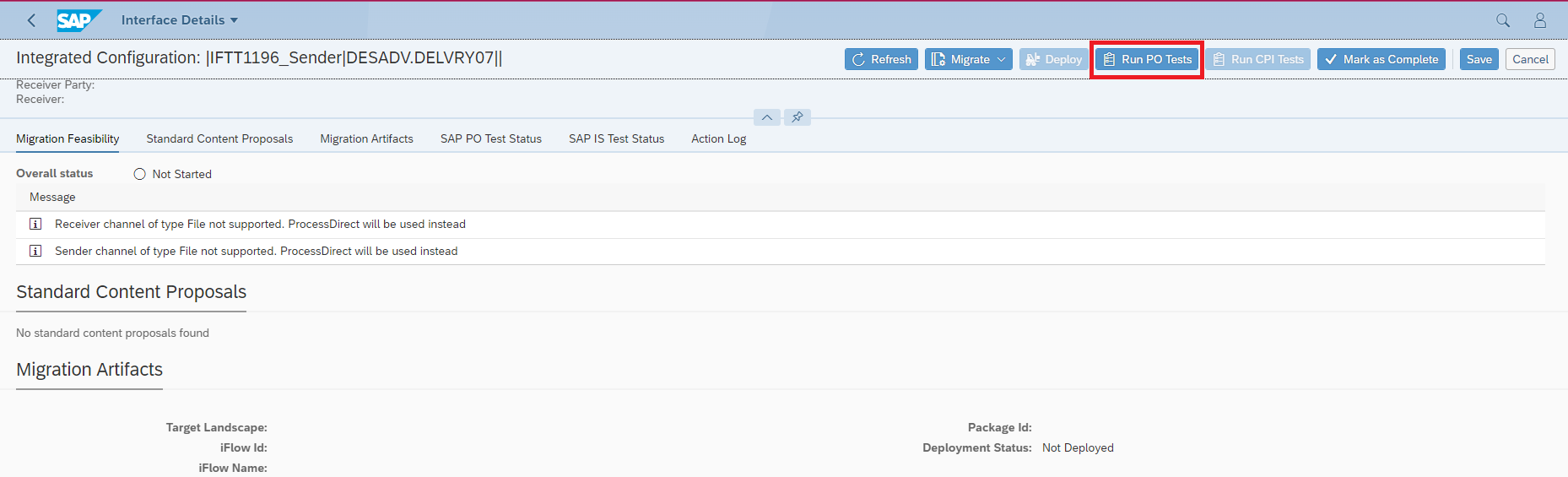
Task: Open the SAP PO Test Status tab
Action: pos(490,138)
